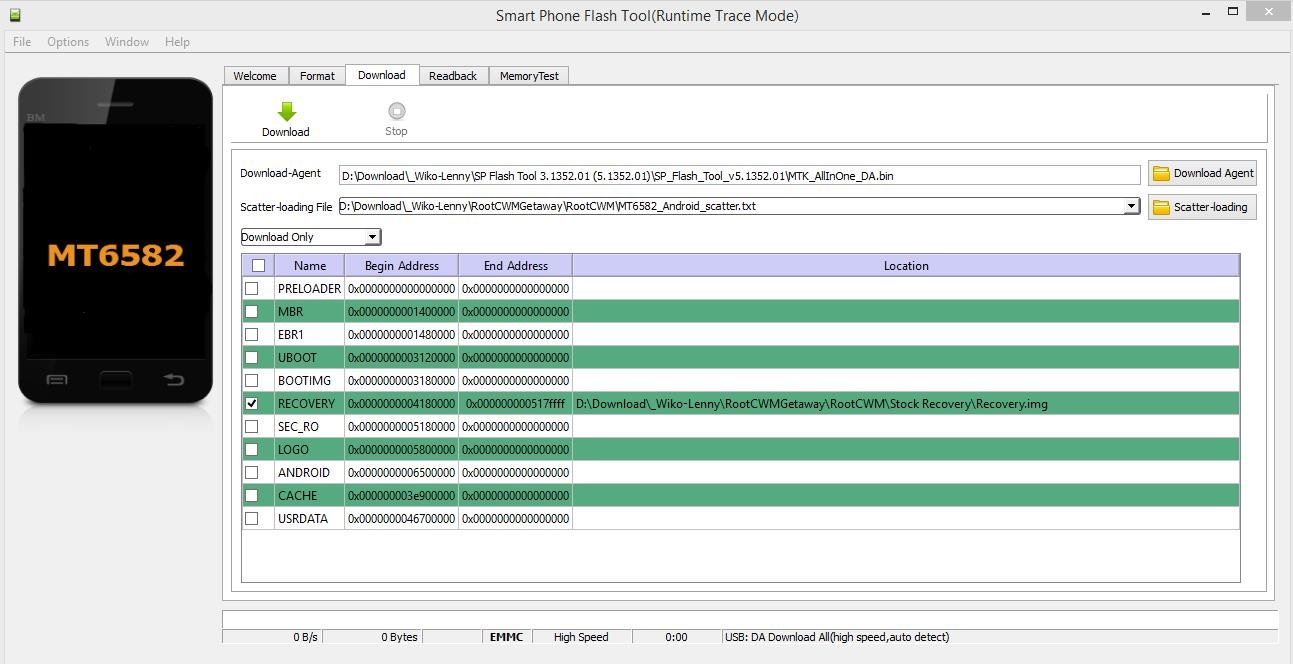1293x664 pixels.
Task: Click begin address 0x0000000004180000
Action: coord(401,403)
